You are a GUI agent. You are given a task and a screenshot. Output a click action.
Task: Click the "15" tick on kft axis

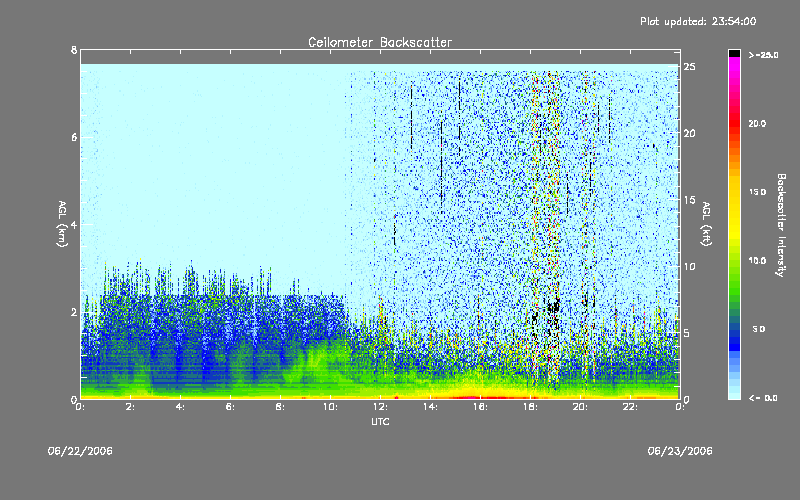(689, 200)
